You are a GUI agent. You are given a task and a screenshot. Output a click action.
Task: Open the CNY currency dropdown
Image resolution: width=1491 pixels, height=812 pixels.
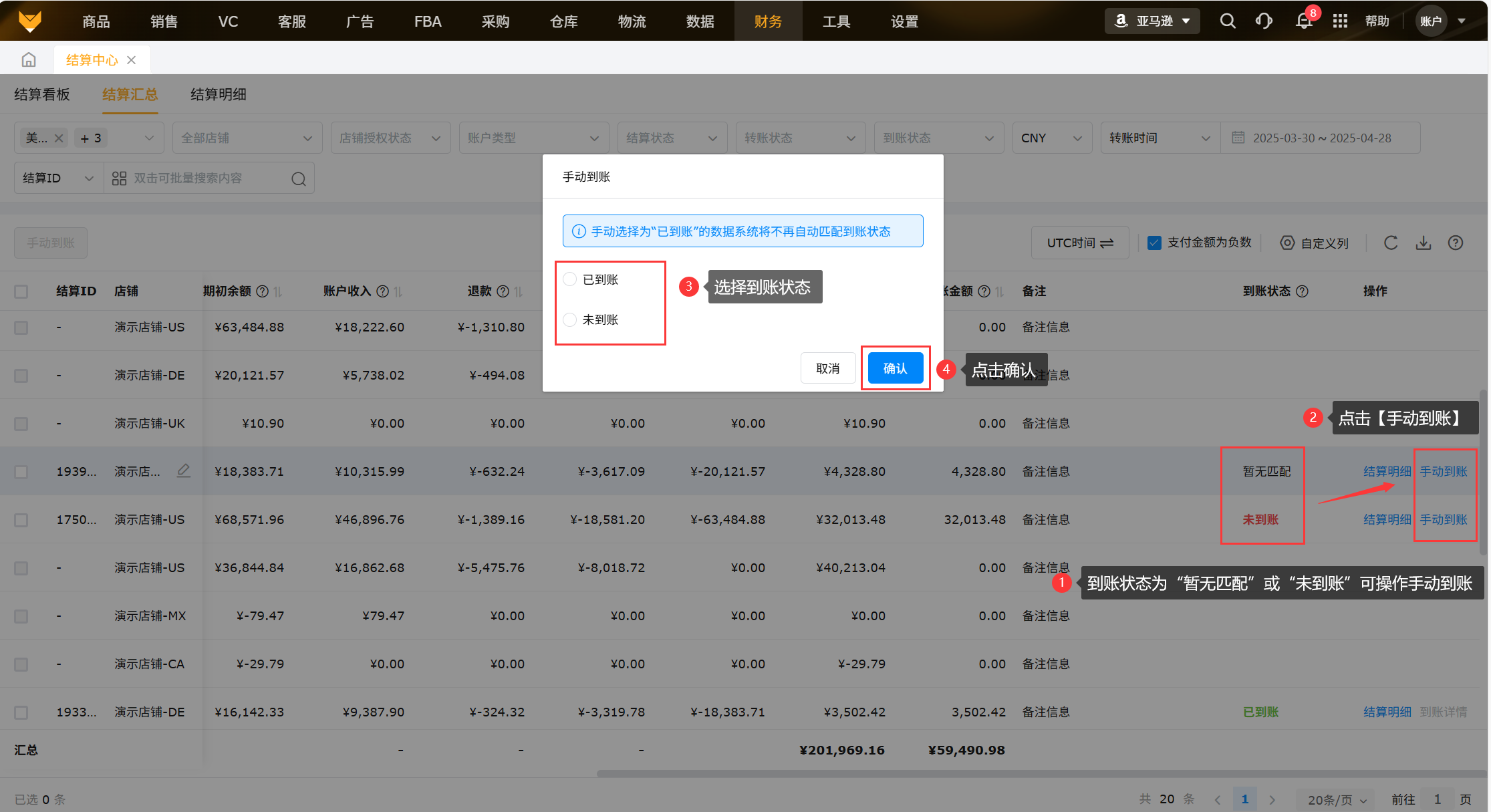coord(1051,138)
